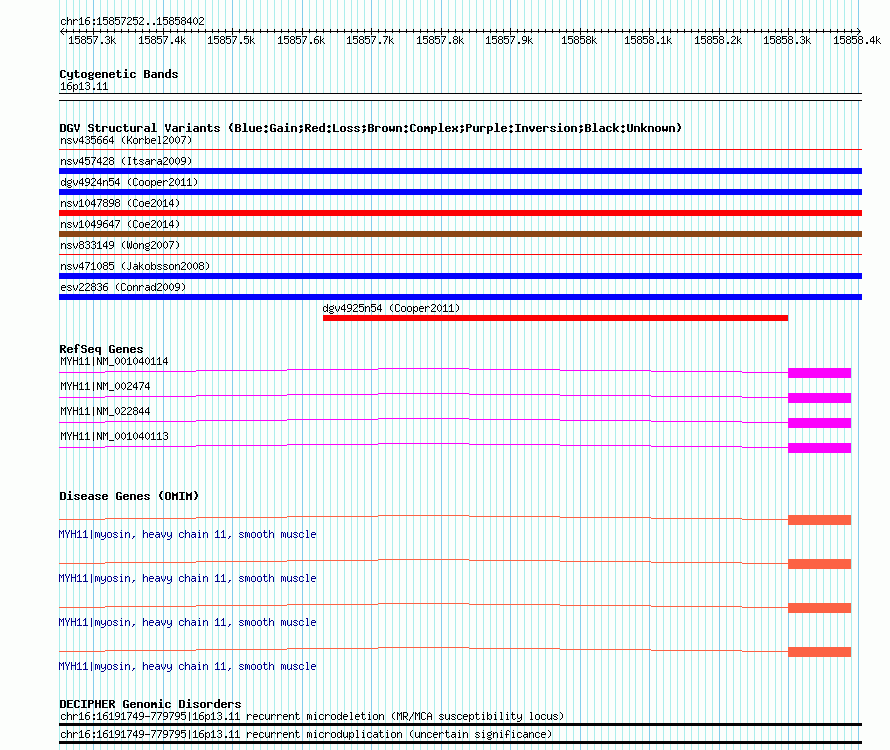Viewport: 890px width, 750px height.
Task: Open the Disease Genes (OMIM) track heading
Action: [129, 496]
